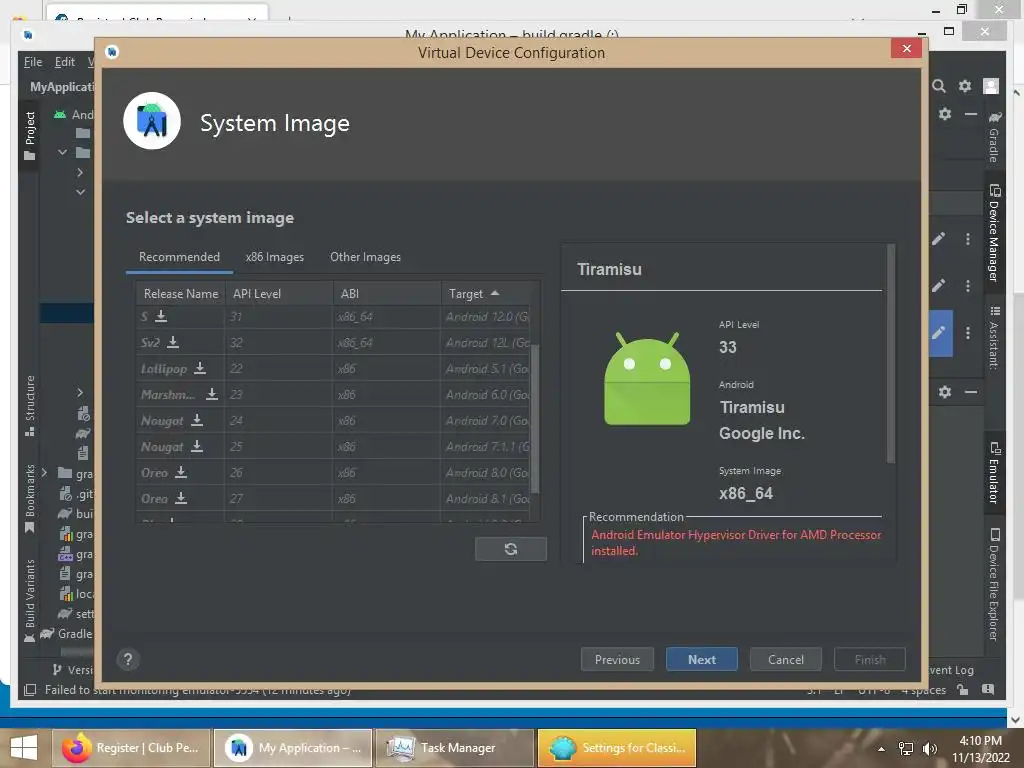This screenshot has height=768, width=1024.
Task: Sort by ABI column header
Action: 387,294
